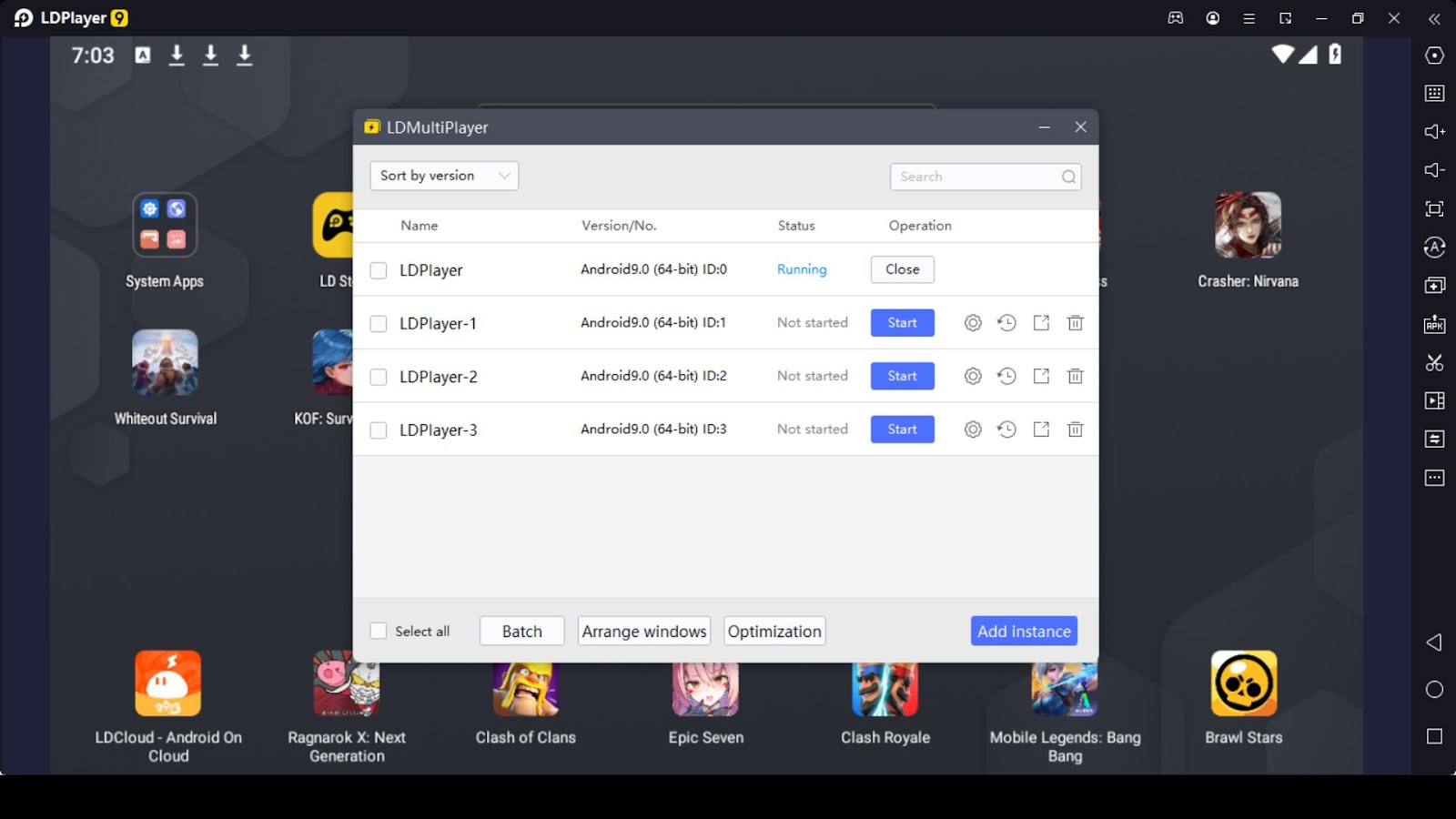Screen dimensions: 1456x819
Task: Open gamepad icon in title bar
Action: [1176, 18]
